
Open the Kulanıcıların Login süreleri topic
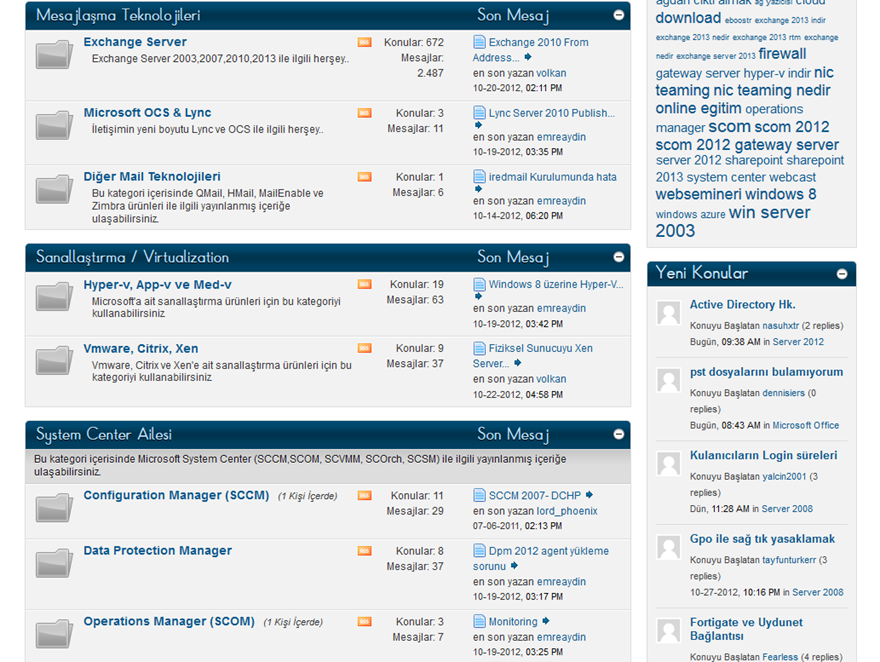pyautogui.click(x=763, y=456)
